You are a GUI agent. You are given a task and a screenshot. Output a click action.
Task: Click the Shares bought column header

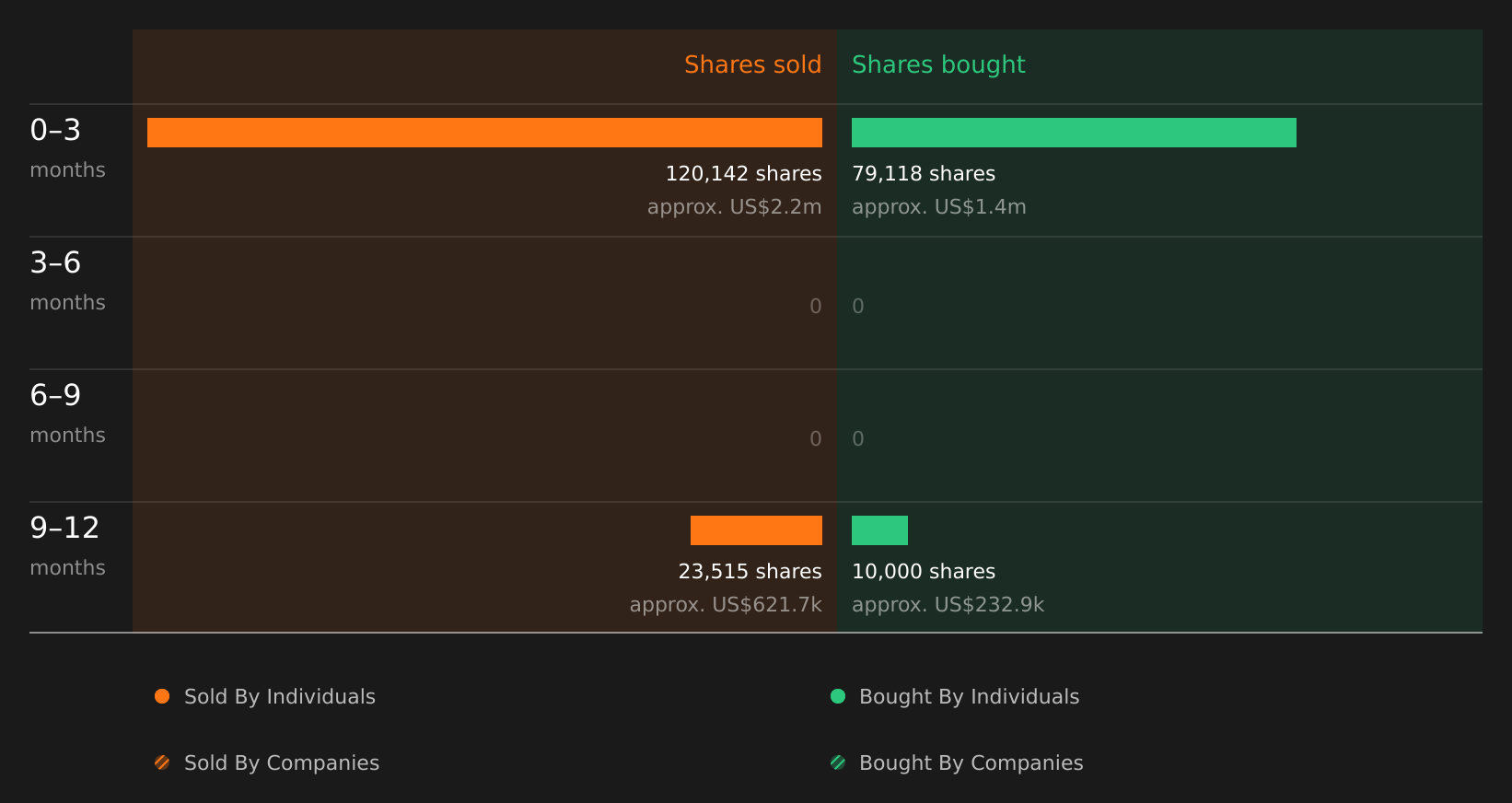(x=938, y=65)
